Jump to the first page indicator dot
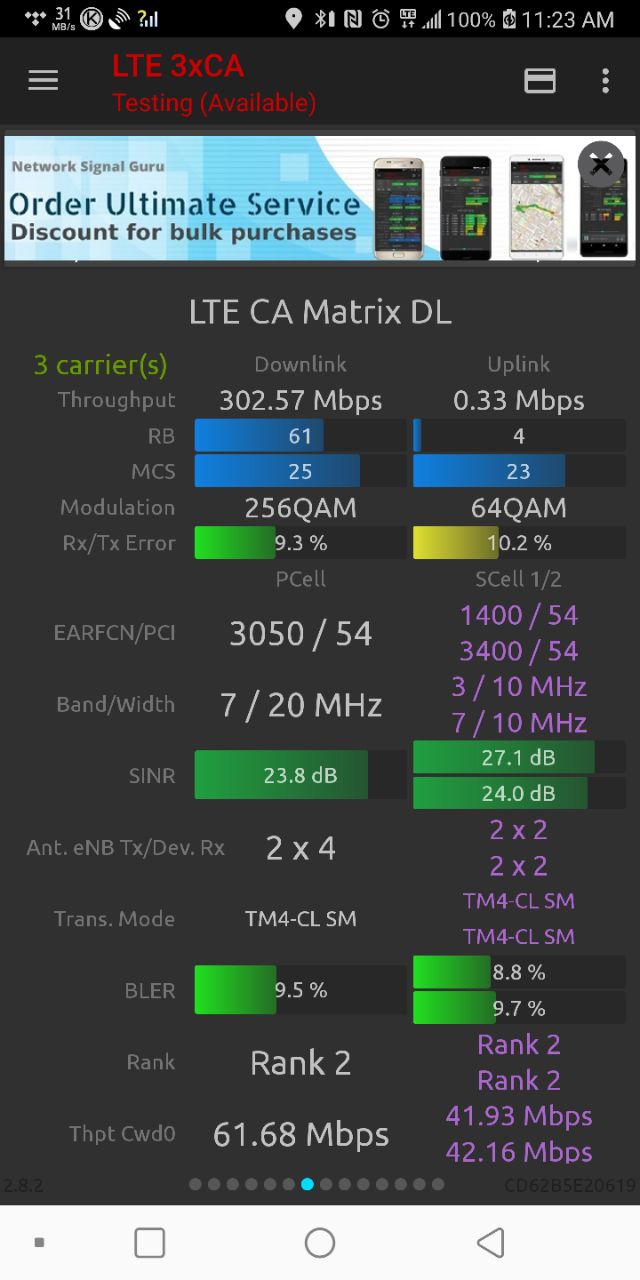Viewport: 640px width, 1280px height. (x=195, y=1184)
